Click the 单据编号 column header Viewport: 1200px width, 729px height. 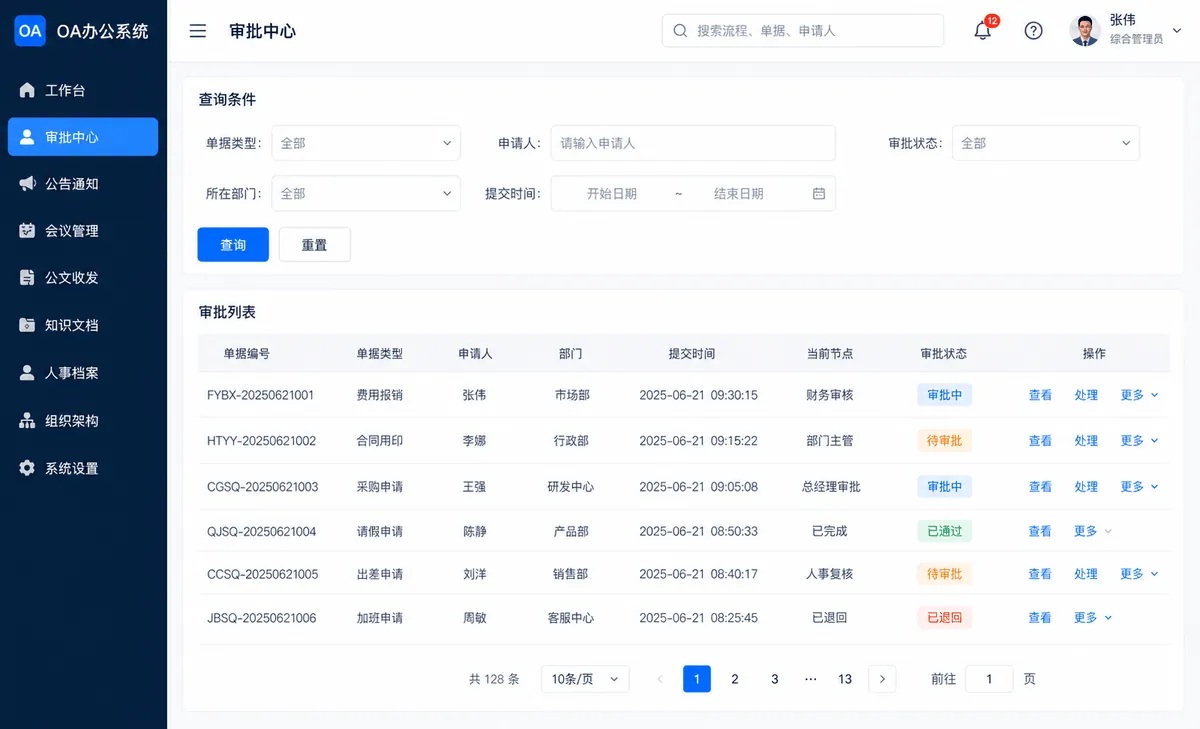point(246,353)
